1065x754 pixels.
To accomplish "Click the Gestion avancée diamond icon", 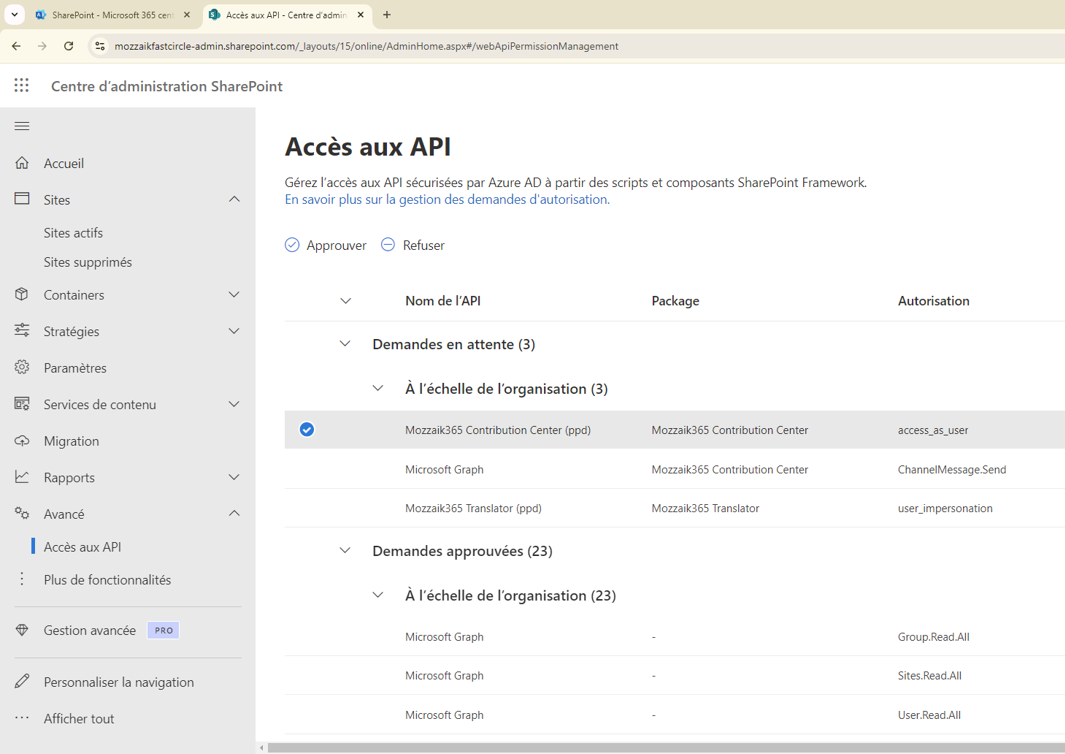I will tap(22, 630).
